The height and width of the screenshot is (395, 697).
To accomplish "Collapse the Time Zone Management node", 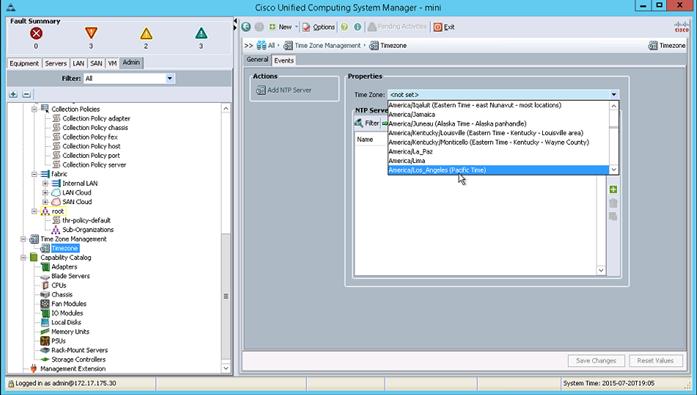I will click(x=23, y=239).
